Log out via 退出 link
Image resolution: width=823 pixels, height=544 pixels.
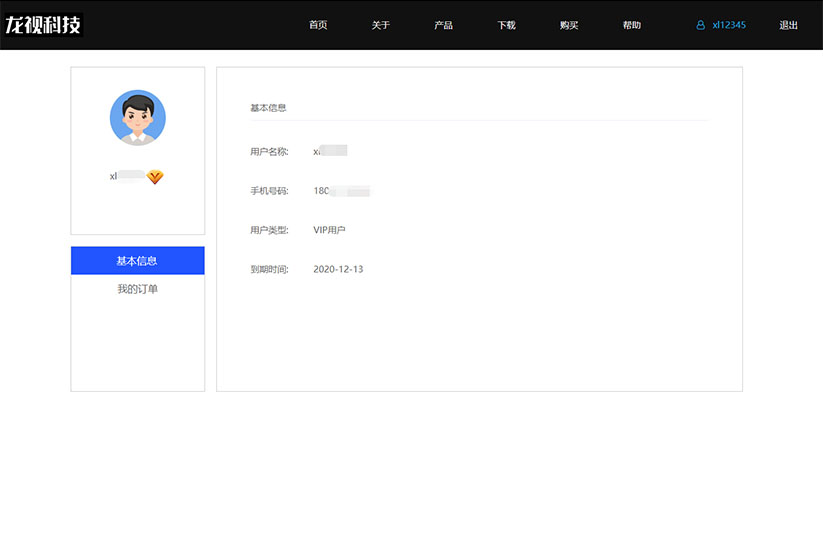(x=788, y=25)
